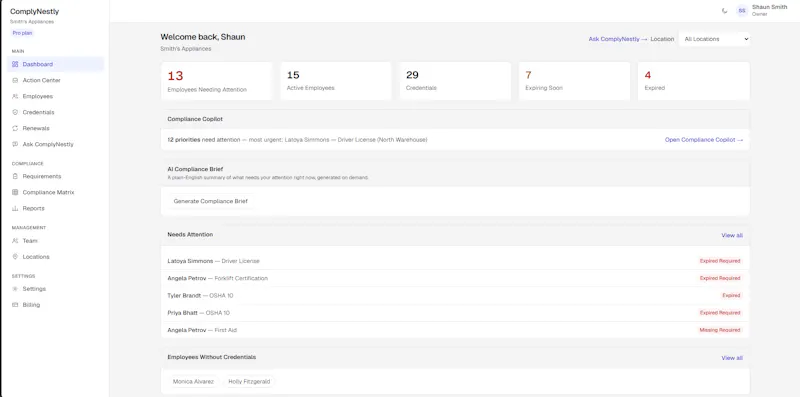Viewport: 800px width, 397px height.
Task: Click View all in Employees Without Credentials
Action: [x=732, y=358]
